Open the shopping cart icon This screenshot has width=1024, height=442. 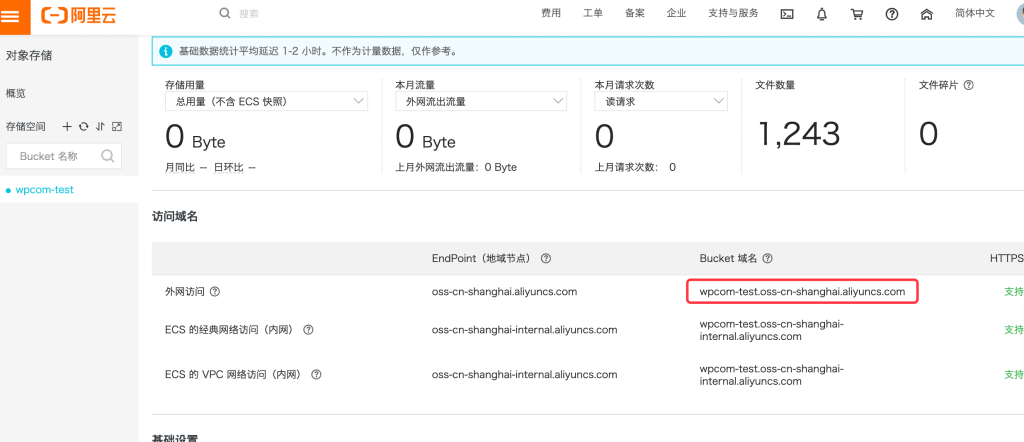click(857, 14)
